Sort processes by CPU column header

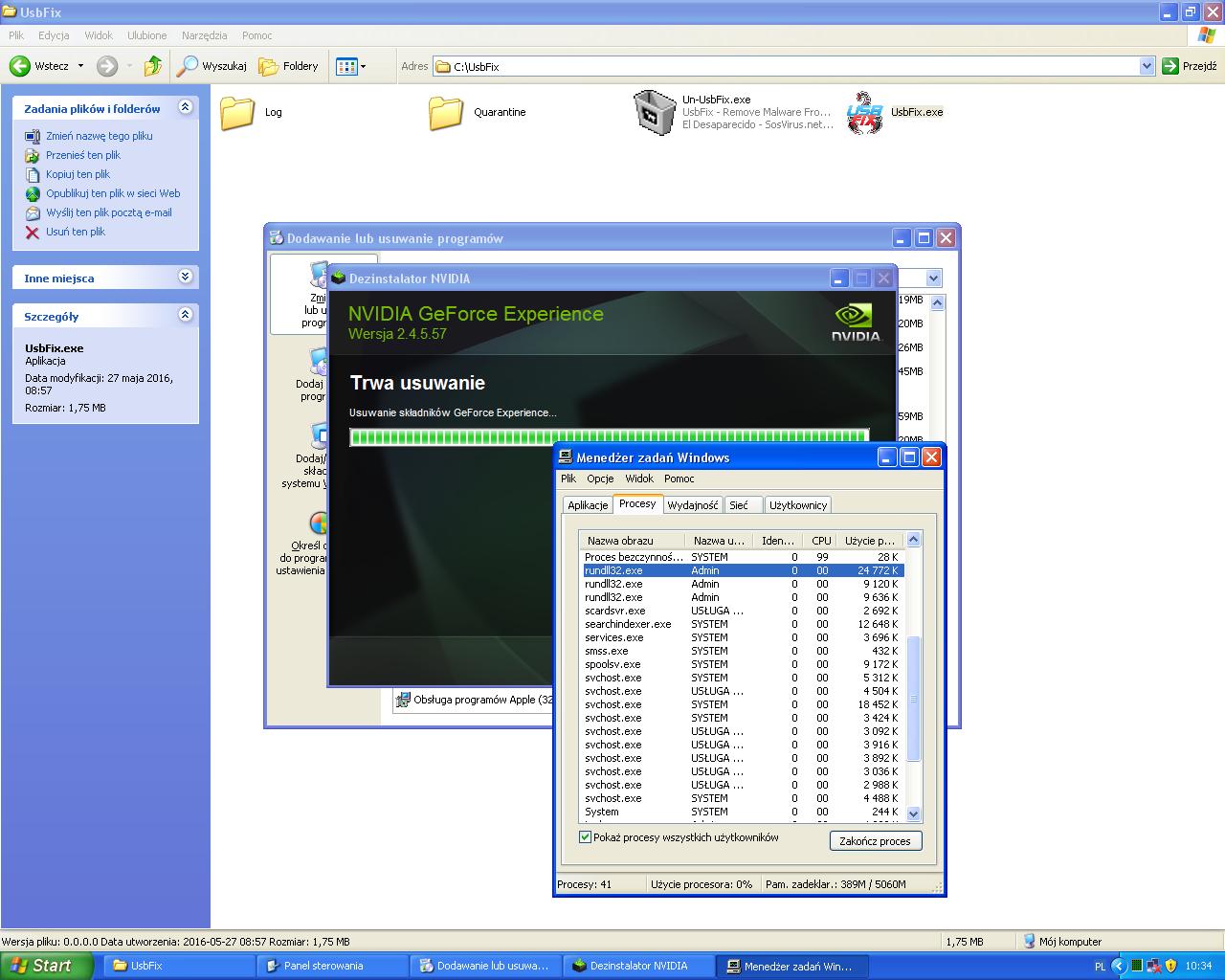point(820,541)
